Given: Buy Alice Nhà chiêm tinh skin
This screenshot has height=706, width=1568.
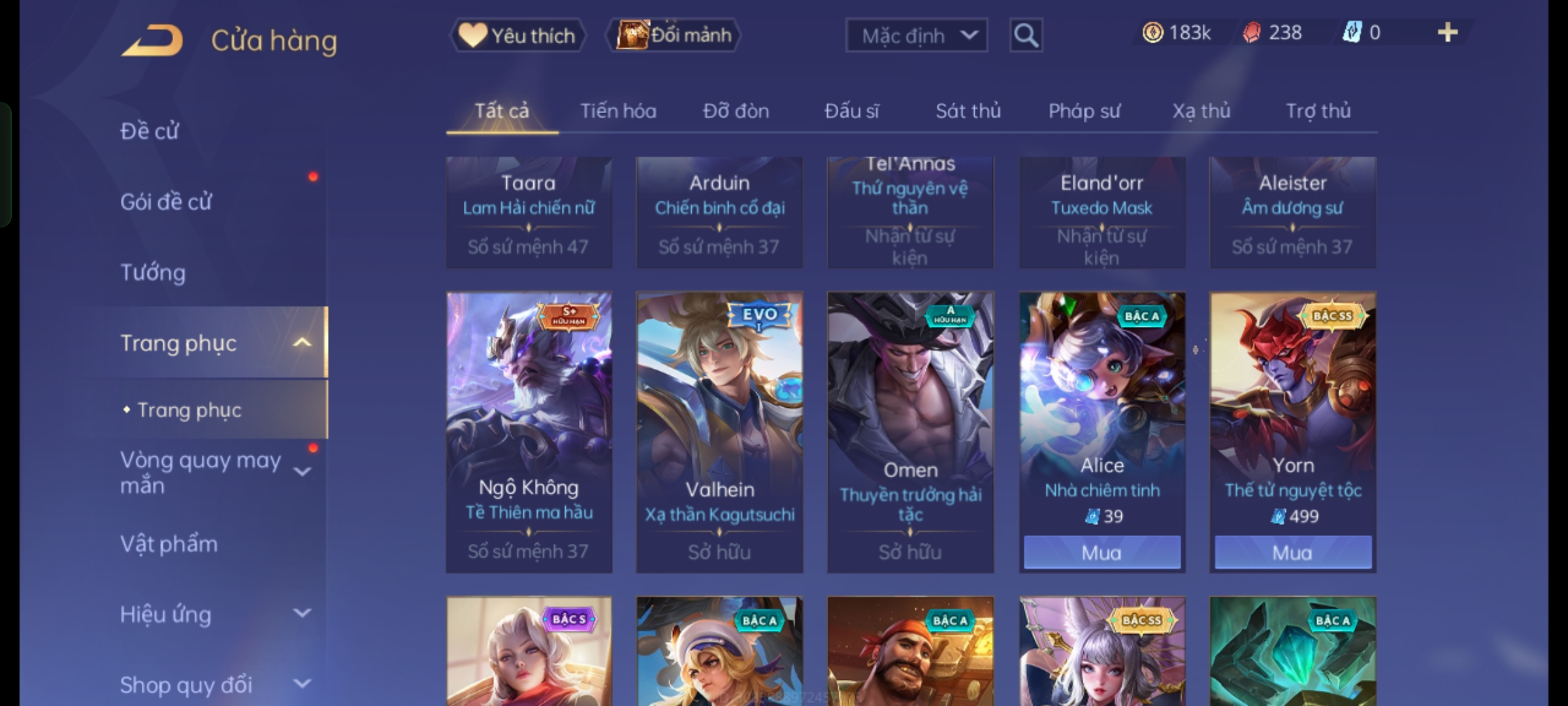Looking at the screenshot, I should tap(1102, 552).
